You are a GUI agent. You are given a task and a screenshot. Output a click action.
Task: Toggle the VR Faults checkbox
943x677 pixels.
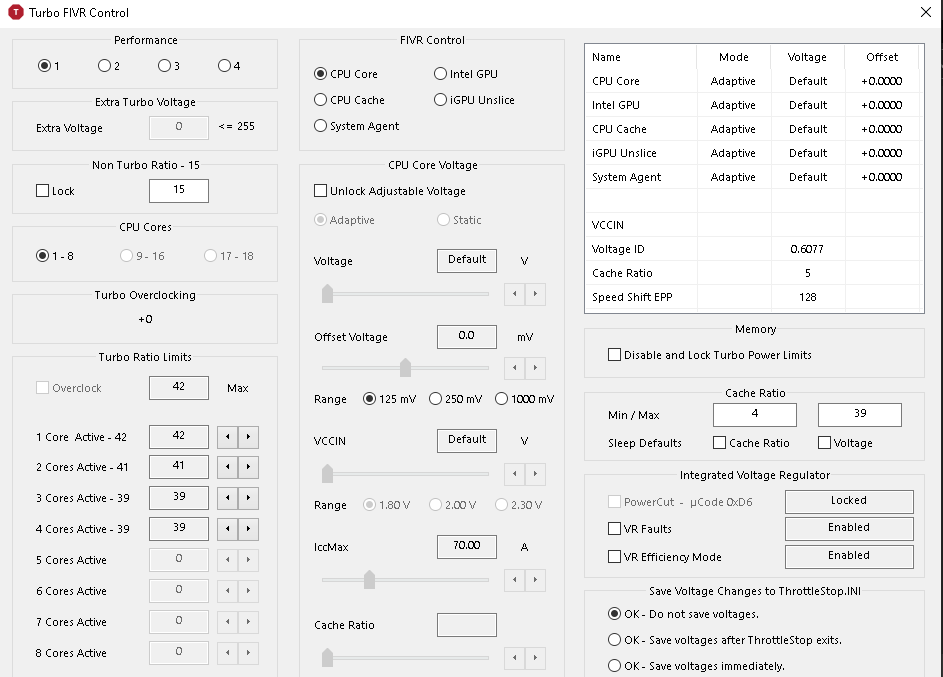click(614, 529)
